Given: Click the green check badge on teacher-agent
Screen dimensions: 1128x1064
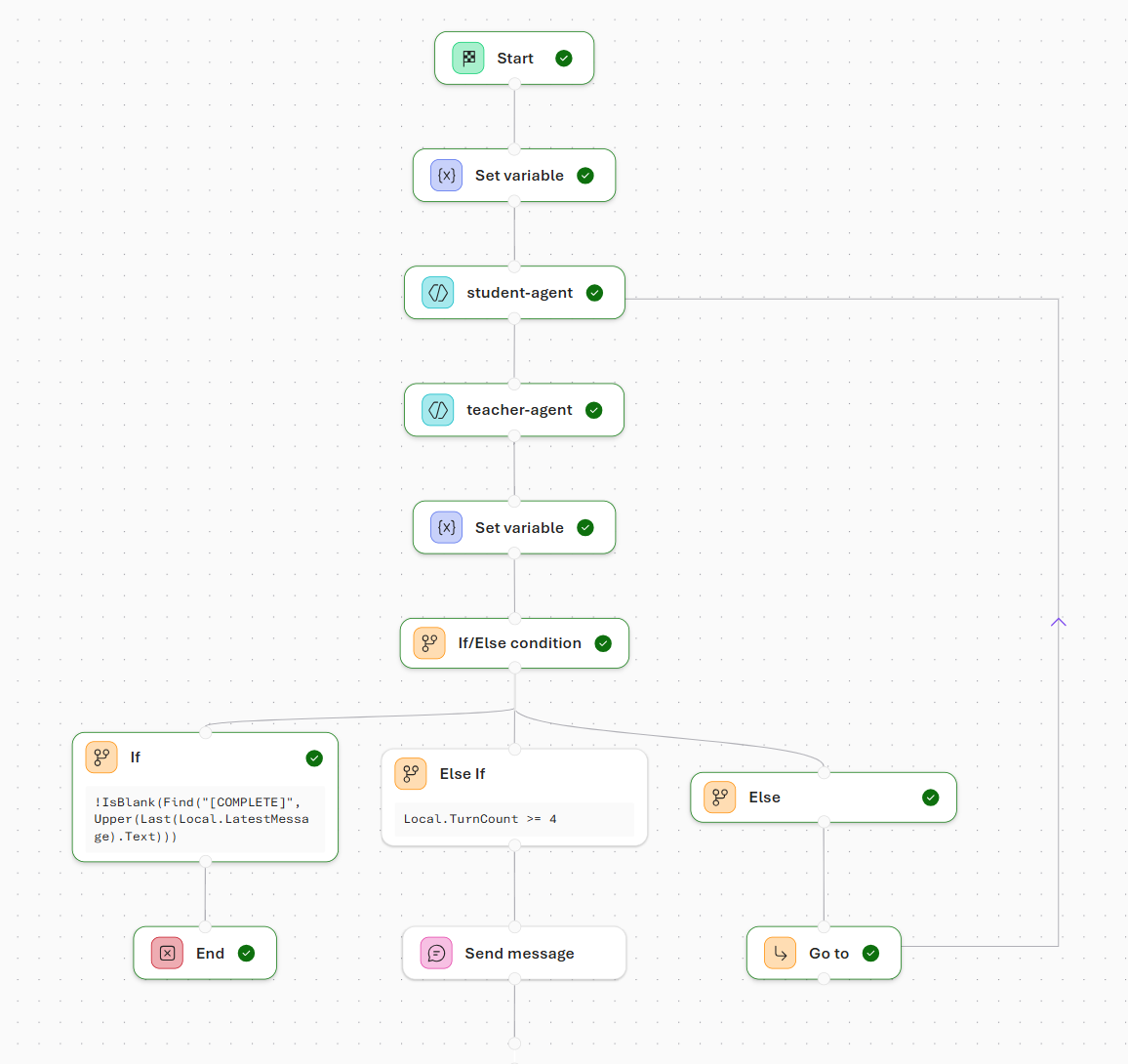Looking at the screenshot, I should pos(594,410).
